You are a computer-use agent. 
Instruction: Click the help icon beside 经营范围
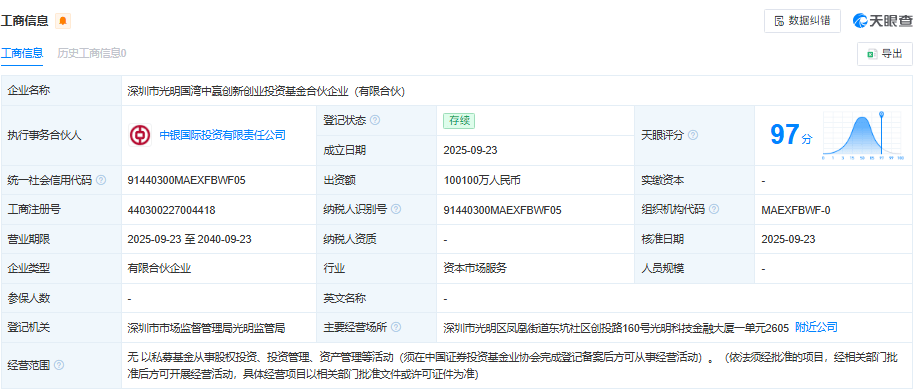point(58,365)
